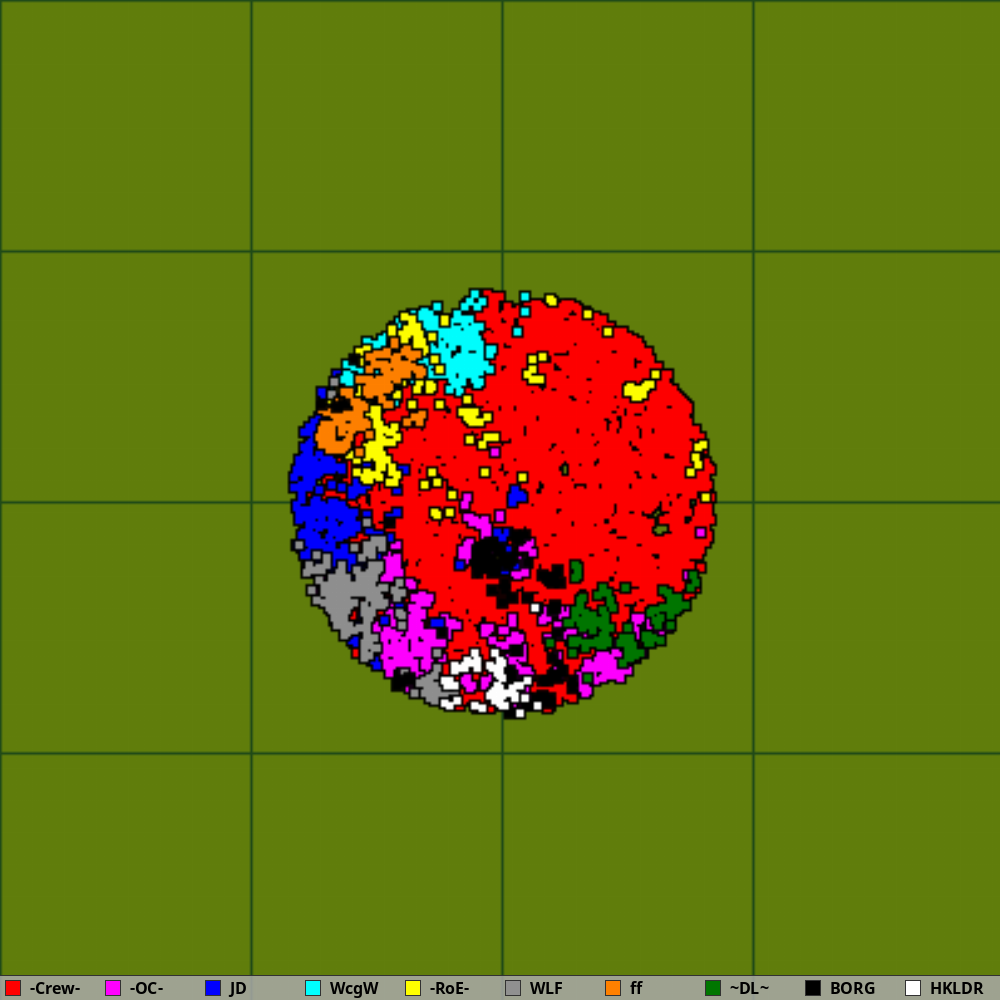Click the orange ff legend swatch
The image size is (1000, 1000).
(x=613, y=988)
